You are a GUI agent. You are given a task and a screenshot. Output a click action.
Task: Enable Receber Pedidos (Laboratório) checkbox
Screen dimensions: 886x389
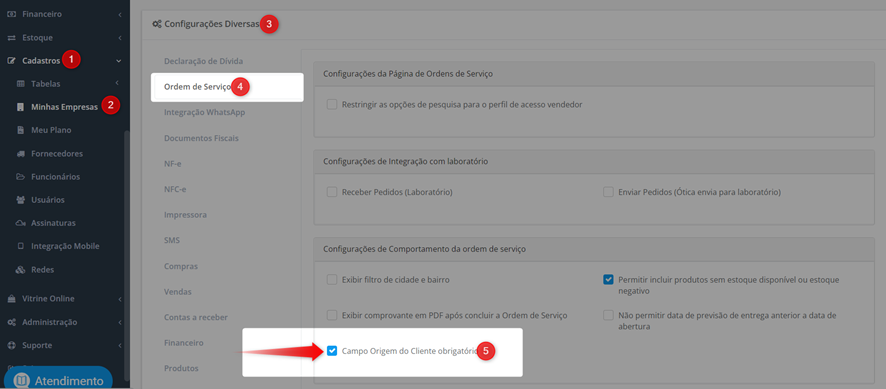point(332,192)
